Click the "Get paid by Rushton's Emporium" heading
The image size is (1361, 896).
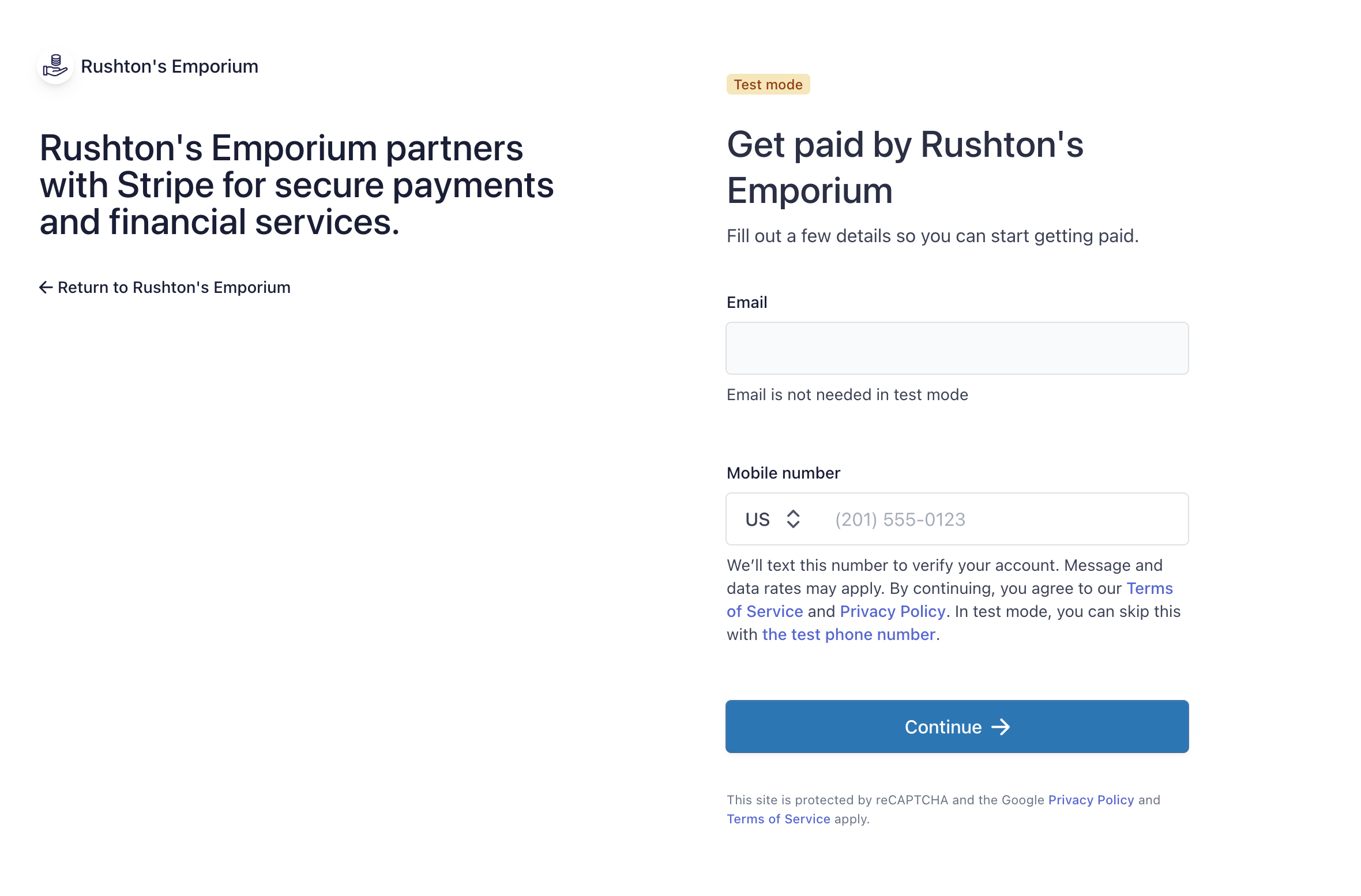coord(905,167)
